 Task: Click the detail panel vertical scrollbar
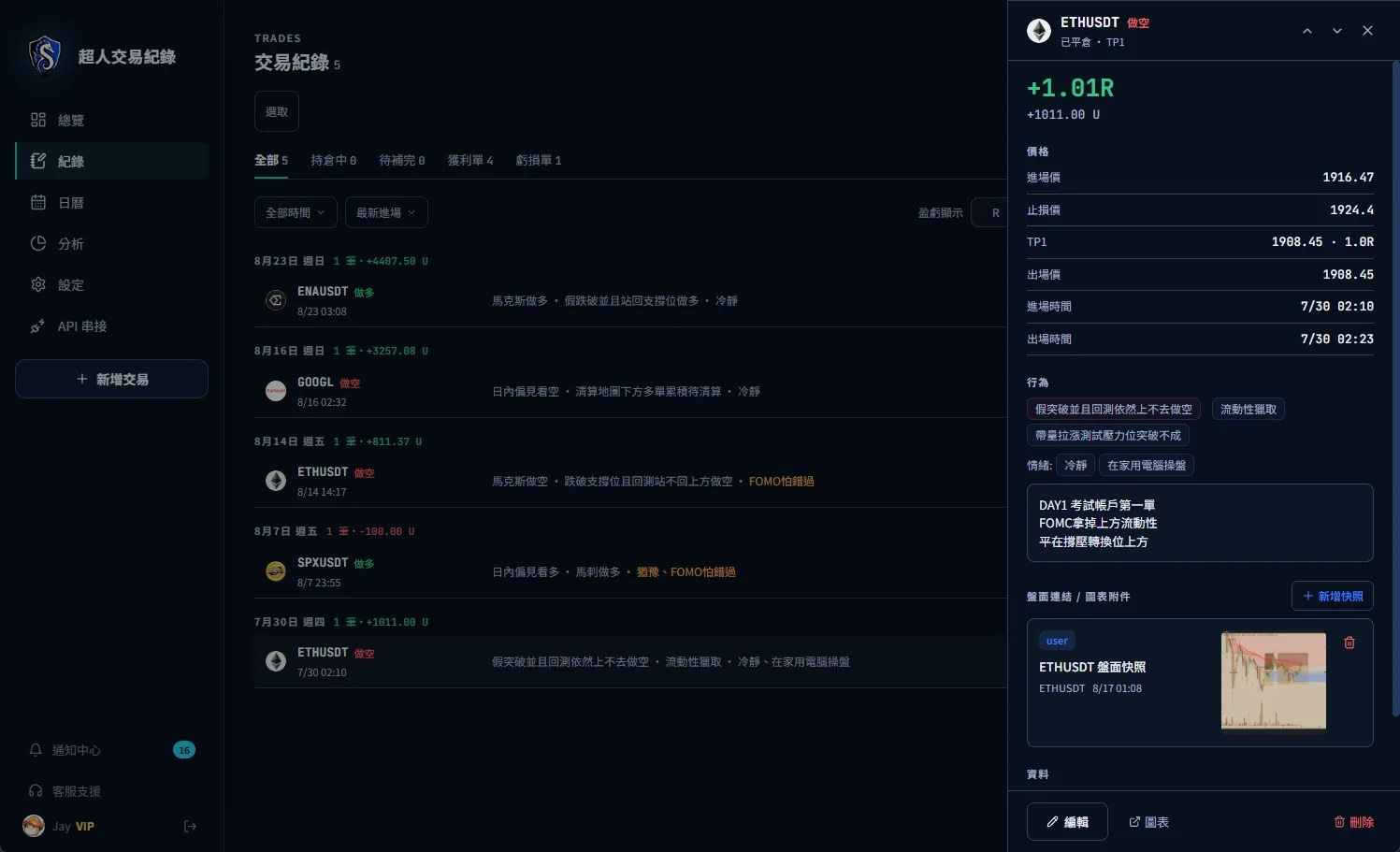click(x=1395, y=388)
